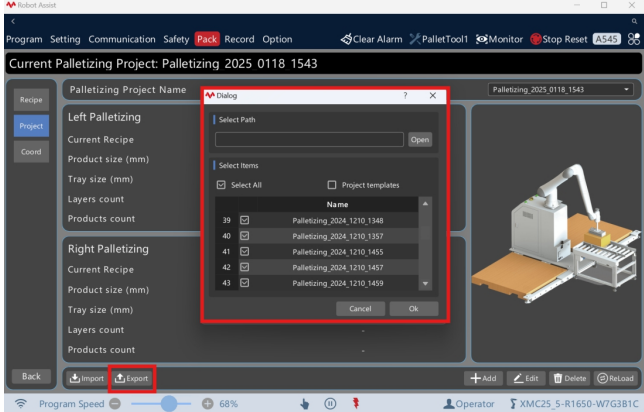Uncheck row 39 Palletizing_2024_1210_1348 checkbox
Viewport: 644px width, 412px height.
tap(244, 220)
